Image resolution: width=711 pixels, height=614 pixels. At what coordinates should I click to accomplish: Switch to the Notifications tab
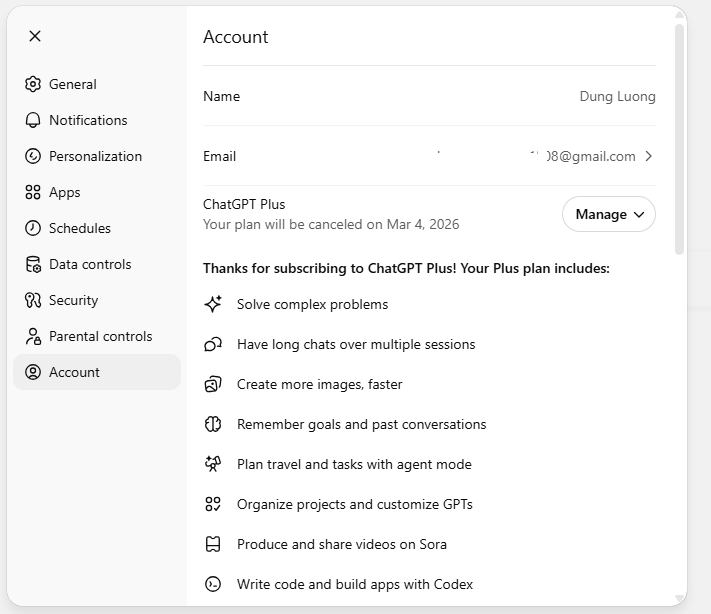click(x=97, y=120)
